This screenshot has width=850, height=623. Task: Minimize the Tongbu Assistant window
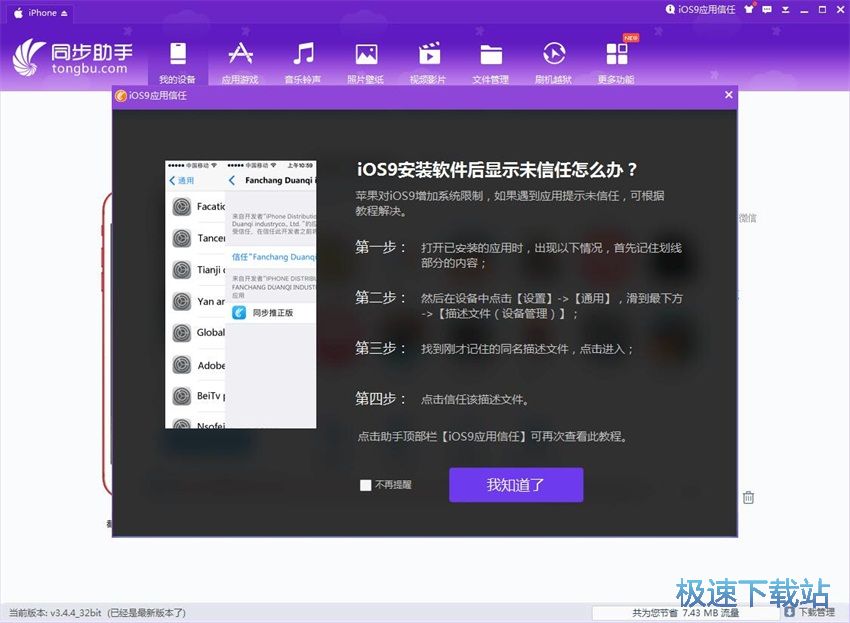coord(804,10)
